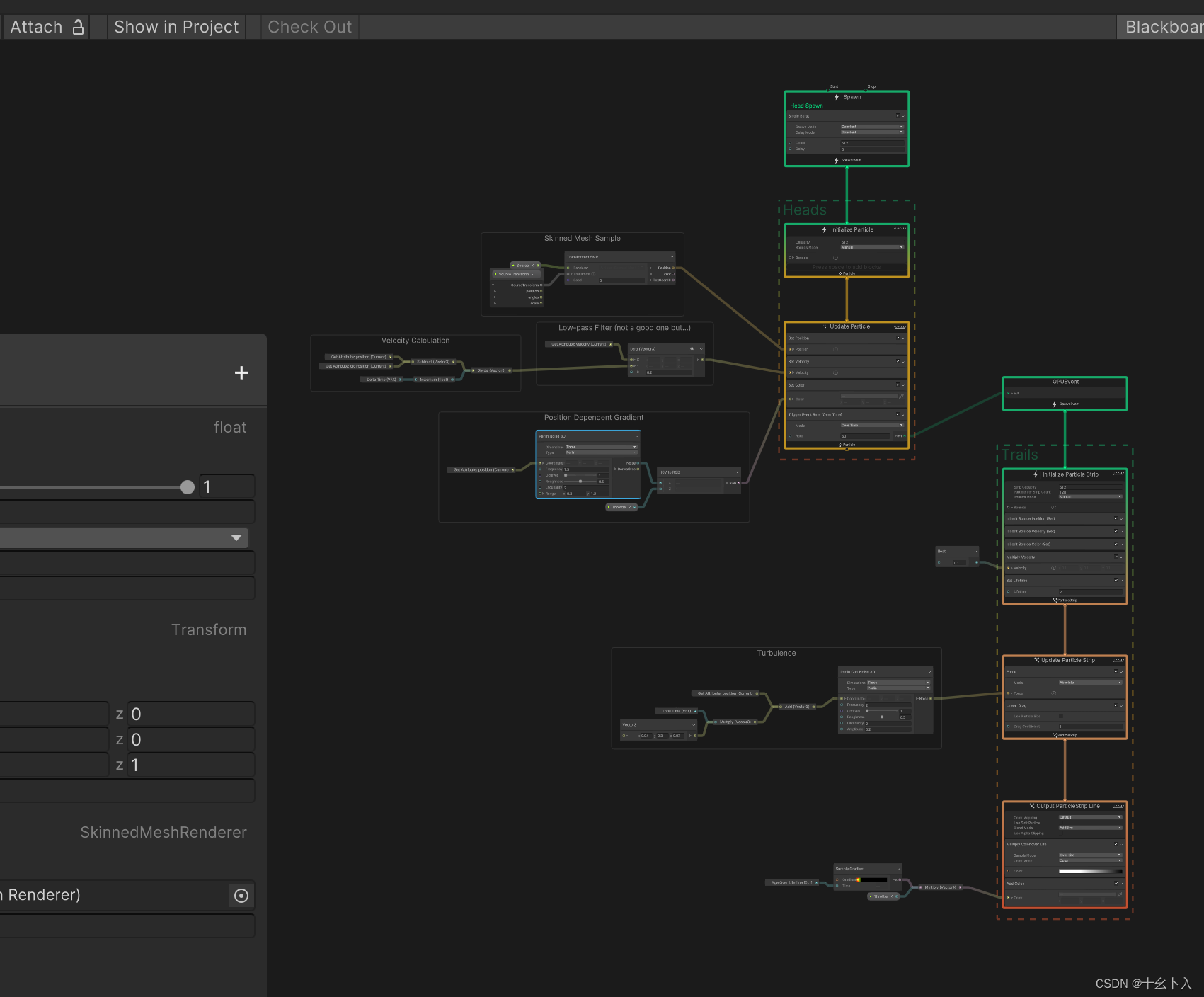The width and height of the screenshot is (1204, 997).
Task: Click the Initialize Particle lightning icon
Action: (823, 229)
